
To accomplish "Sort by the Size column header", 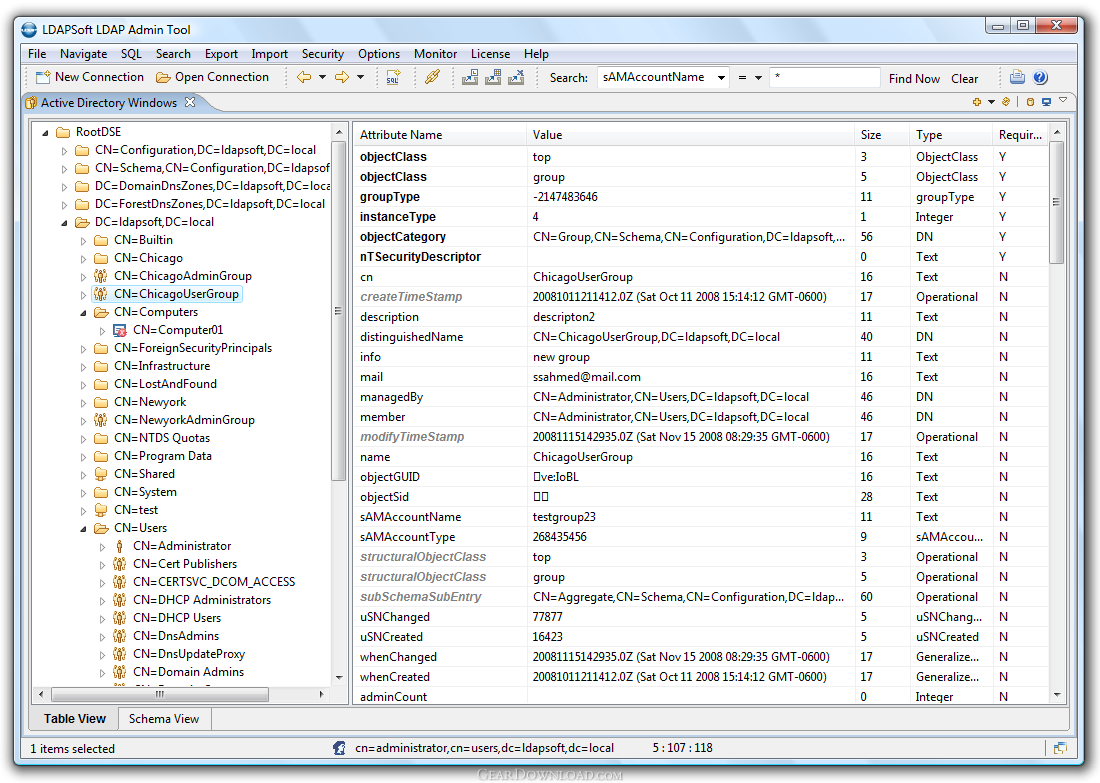I will 880,135.
